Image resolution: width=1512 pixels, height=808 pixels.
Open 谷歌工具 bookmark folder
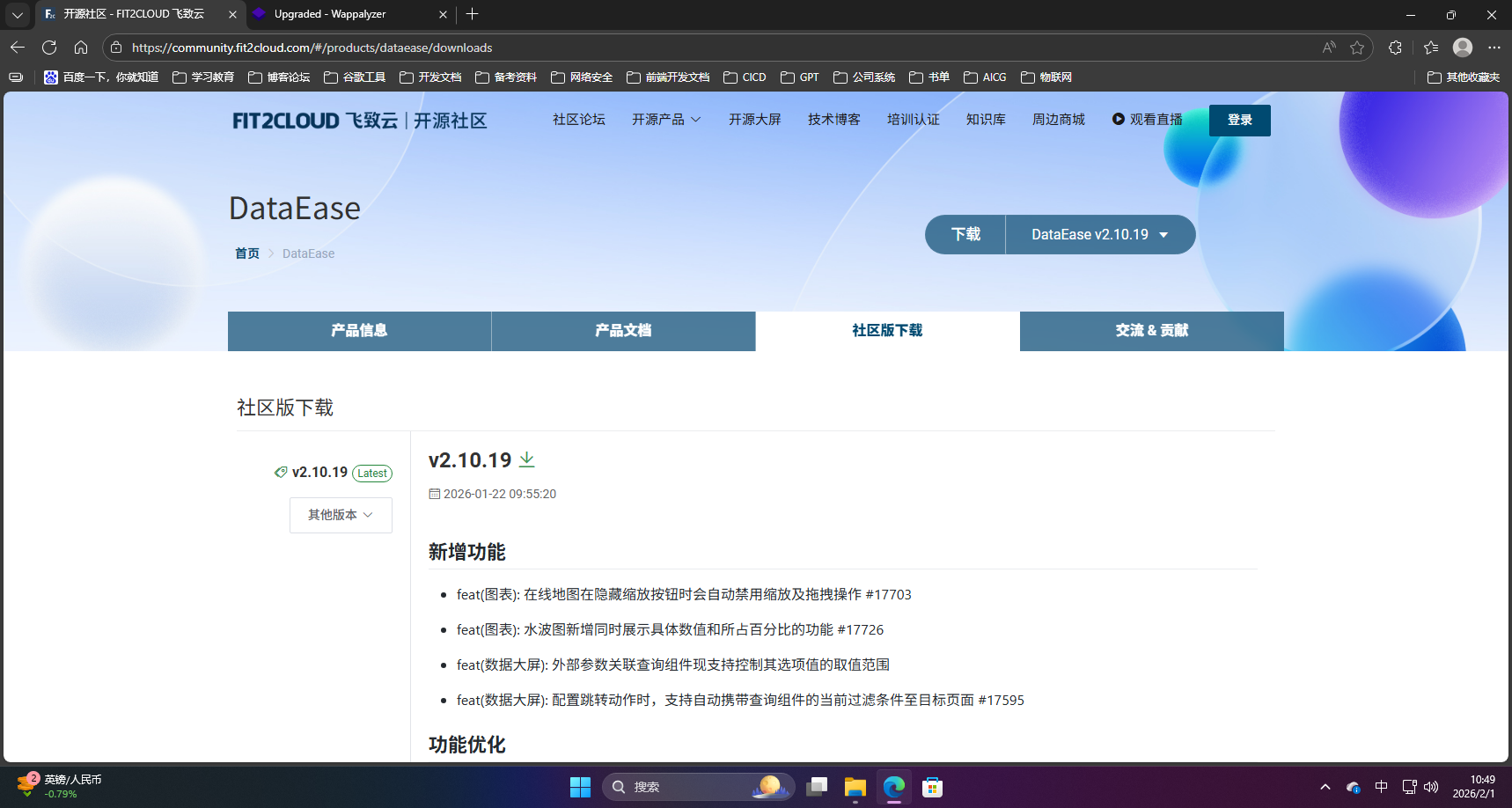click(355, 77)
